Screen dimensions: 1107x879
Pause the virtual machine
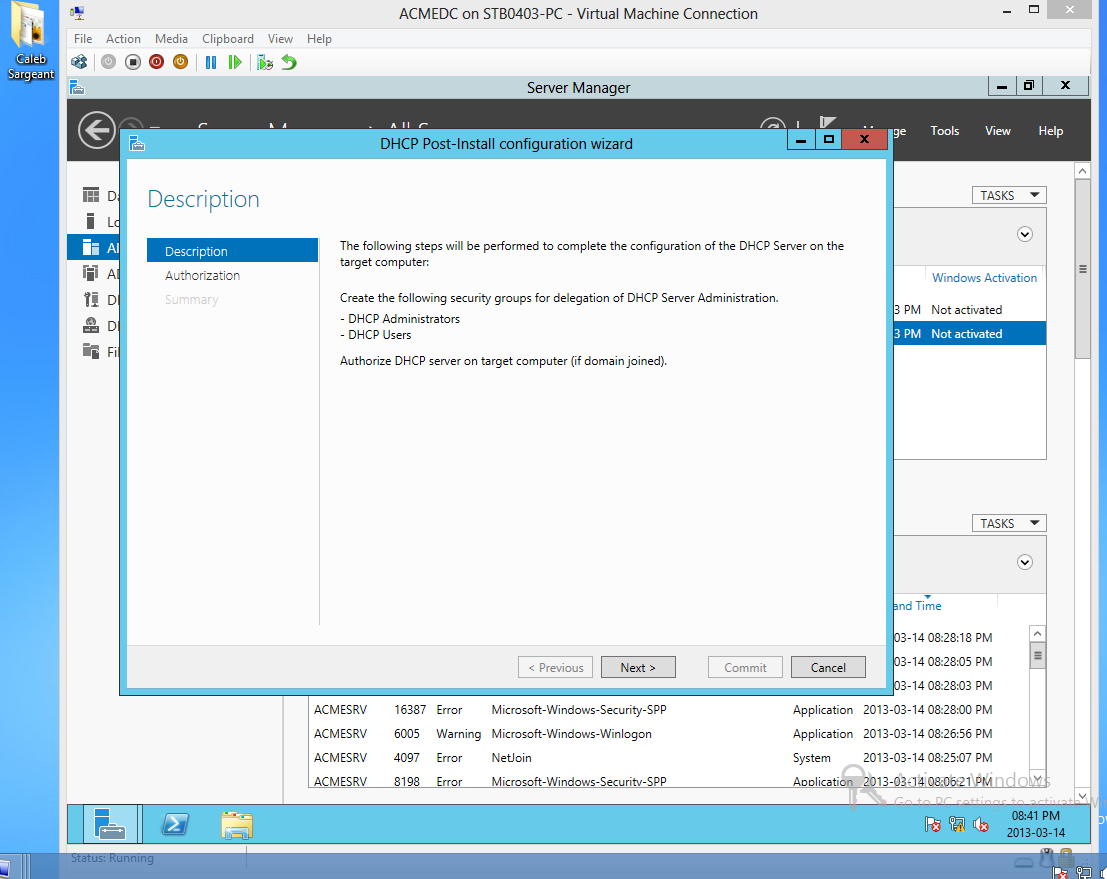pyautogui.click(x=210, y=62)
